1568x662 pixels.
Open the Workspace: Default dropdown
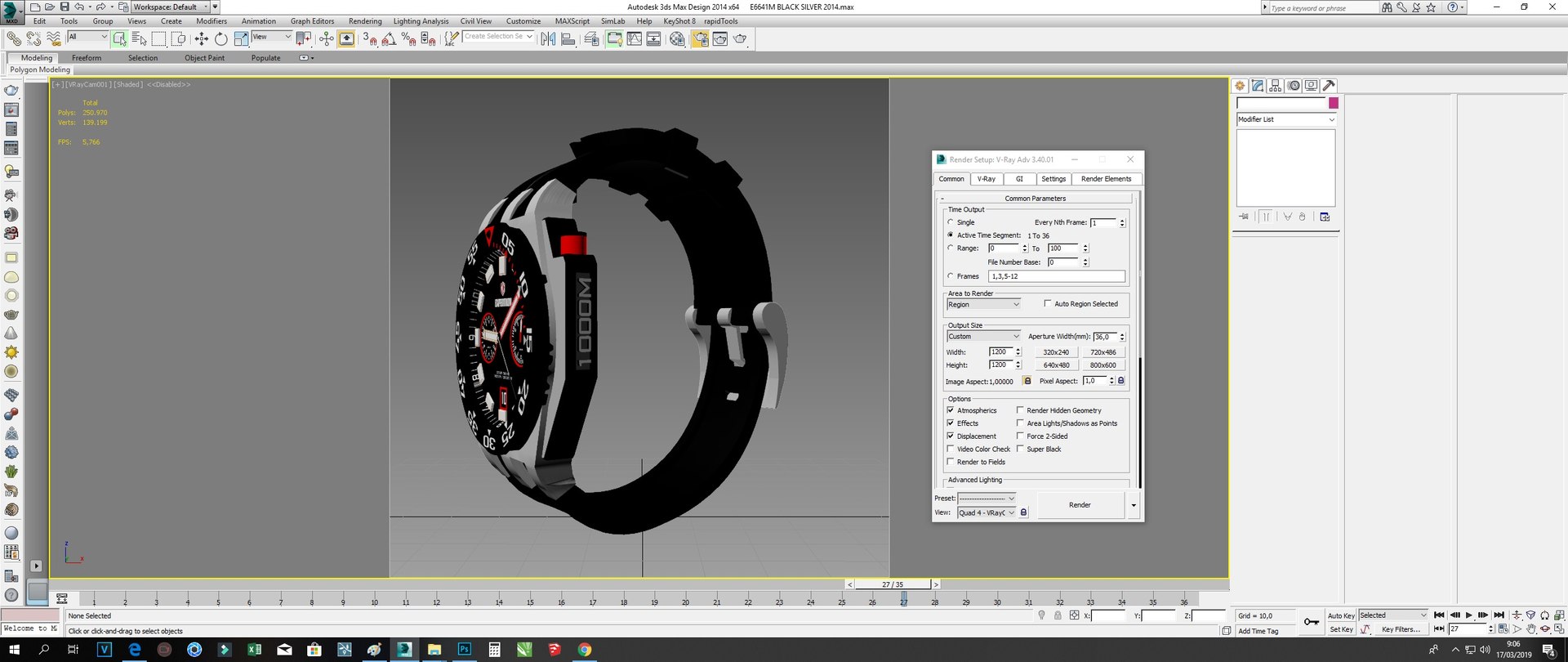click(x=171, y=7)
